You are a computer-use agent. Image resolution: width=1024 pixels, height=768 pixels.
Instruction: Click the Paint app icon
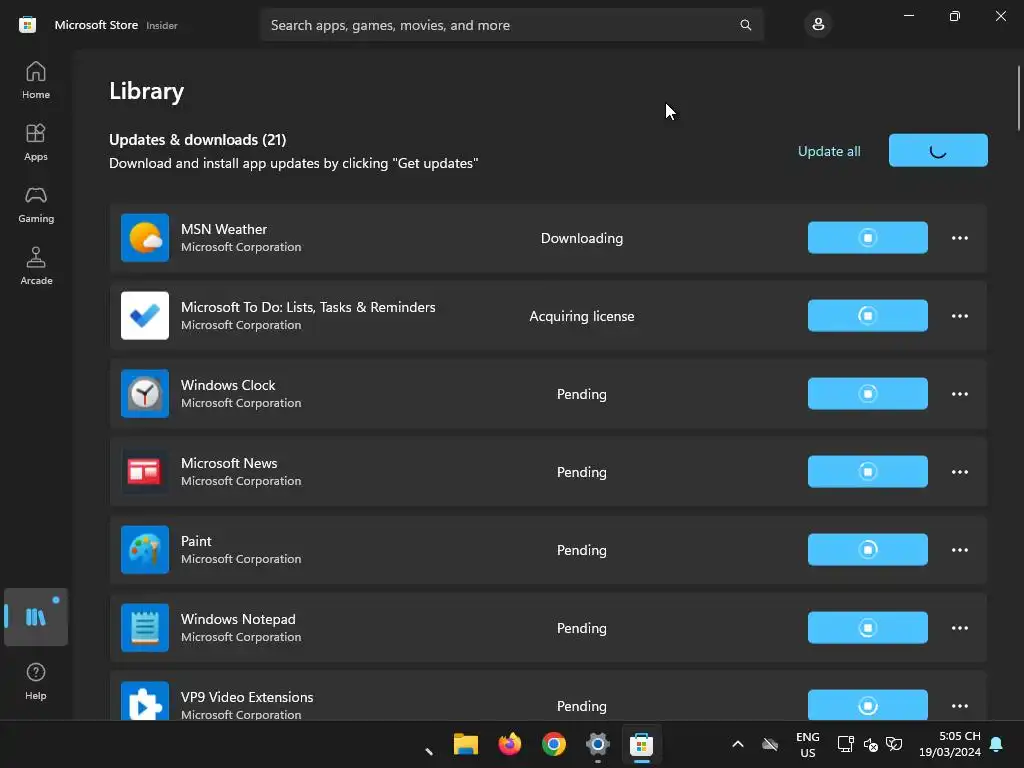[x=145, y=550]
